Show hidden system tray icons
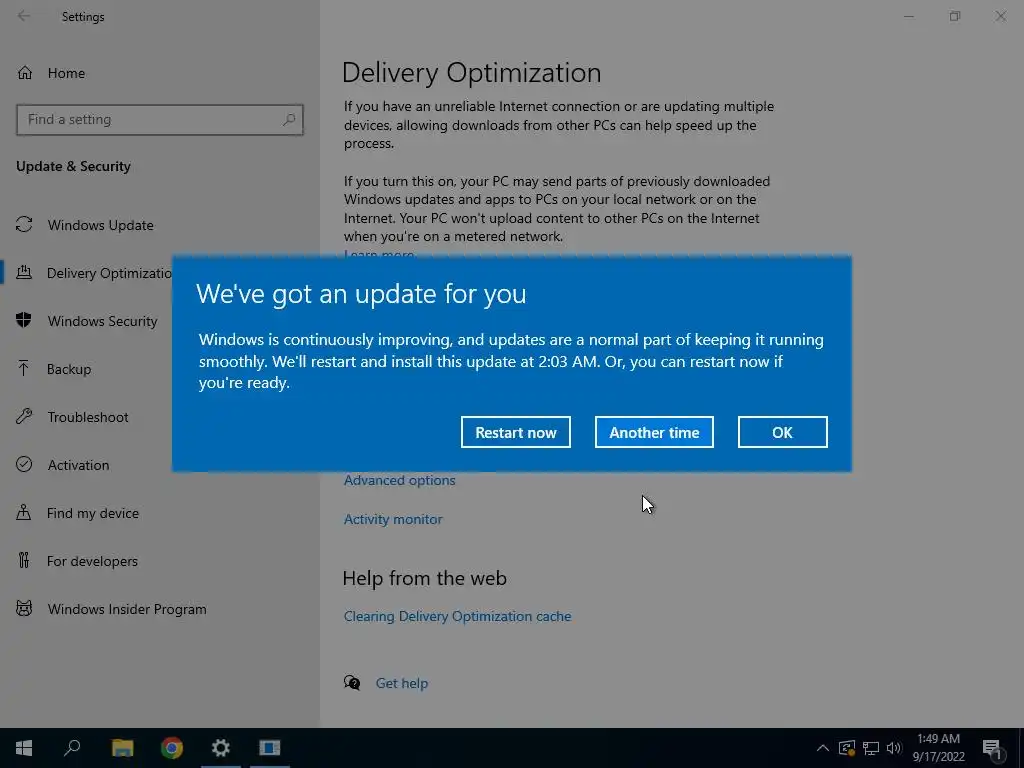The height and width of the screenshot is (768, 1024). 823,748
